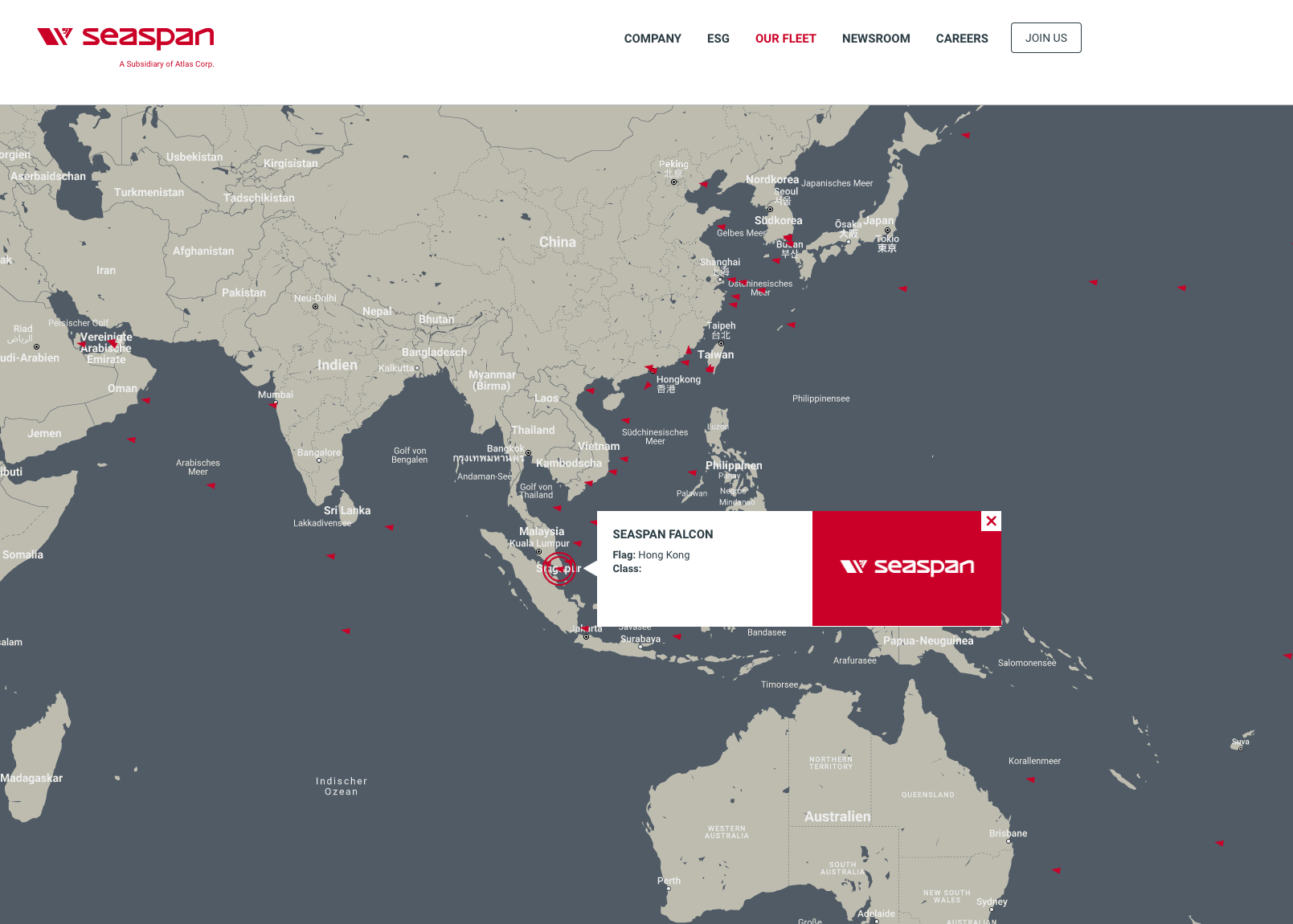This screenshot has height=924, width=1293.
Task: Close the Seaspan Falcon vessel popup
Action: click(x=991, y=521)
